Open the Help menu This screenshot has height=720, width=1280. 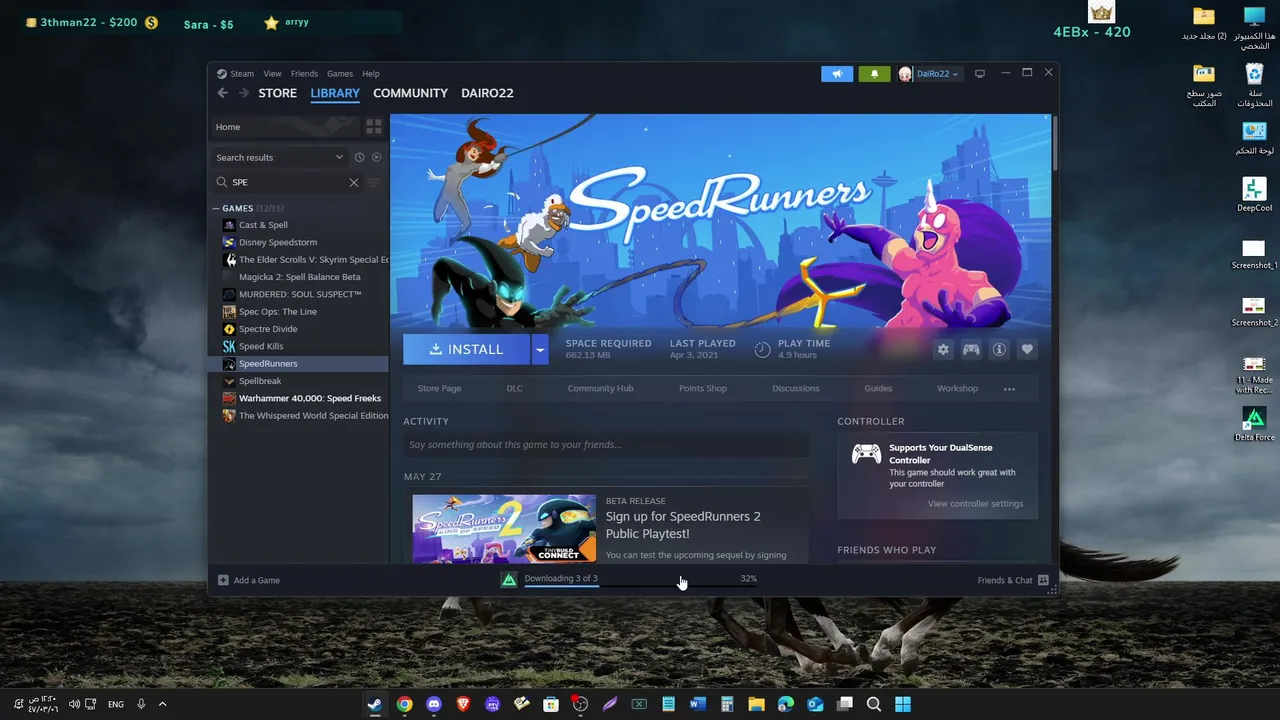[371, 74]
